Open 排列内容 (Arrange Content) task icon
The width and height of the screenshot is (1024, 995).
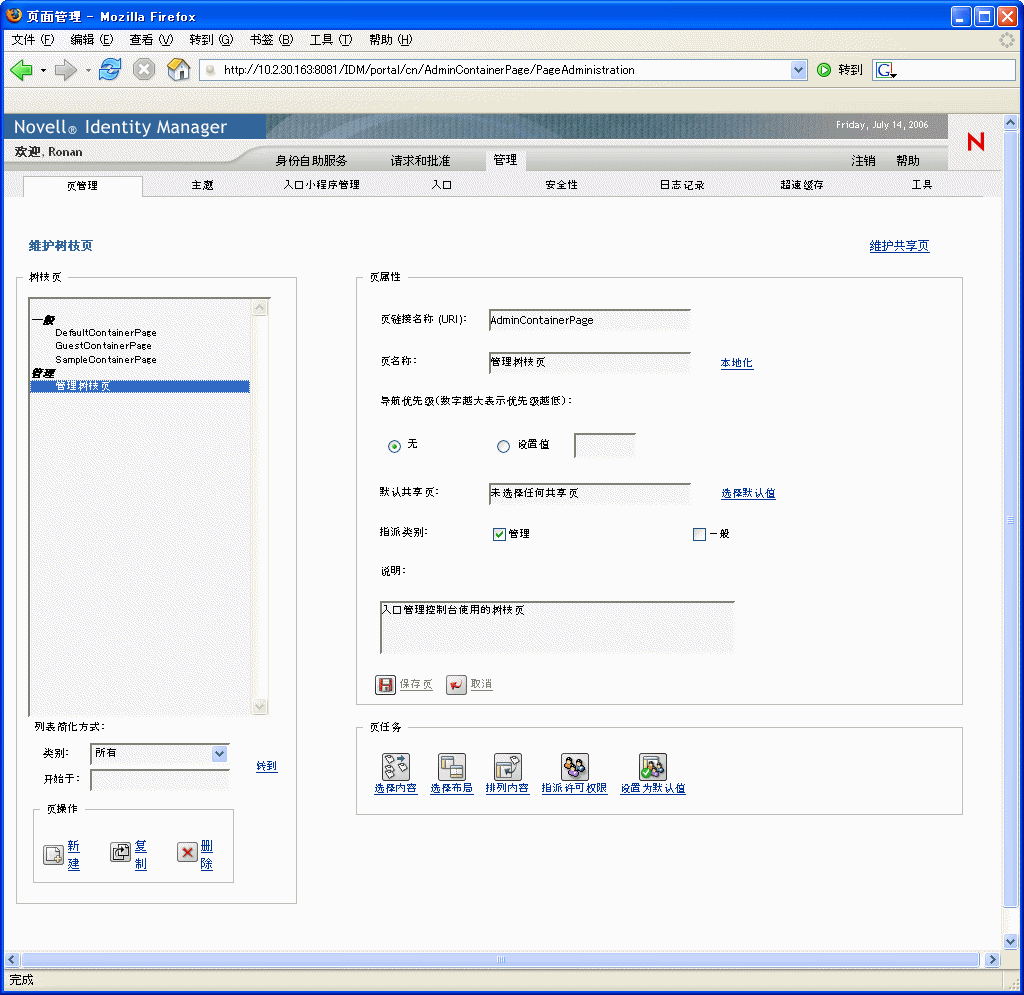(507, 767)
